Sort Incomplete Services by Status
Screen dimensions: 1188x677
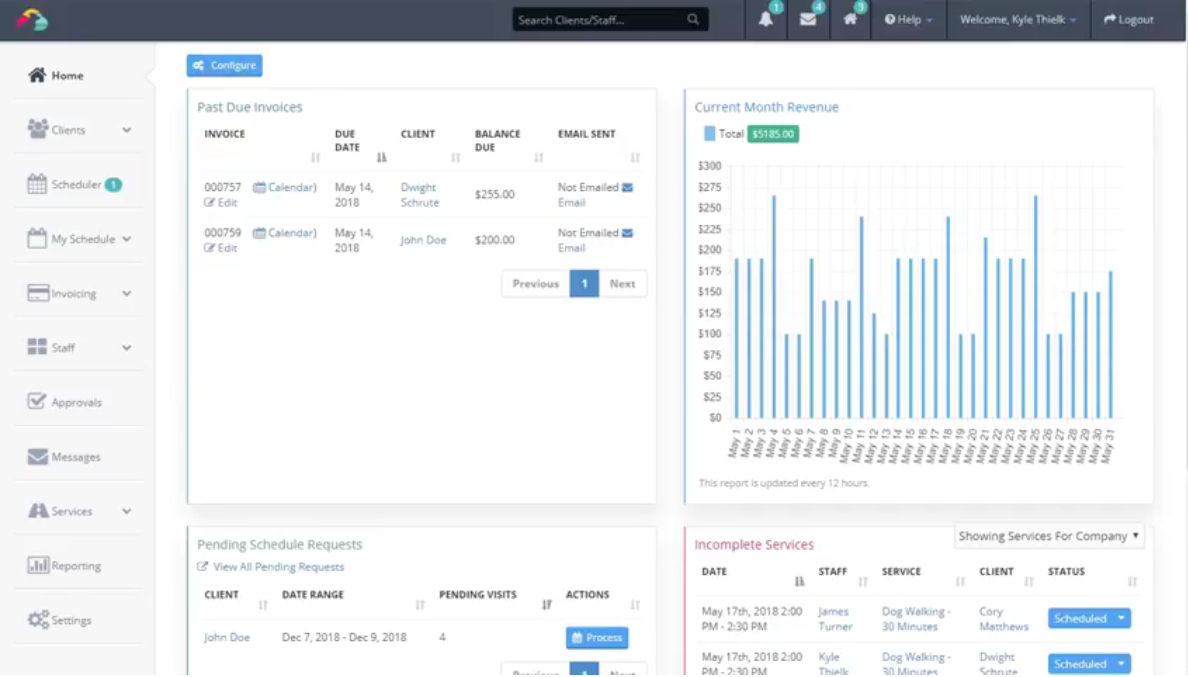1133,582
